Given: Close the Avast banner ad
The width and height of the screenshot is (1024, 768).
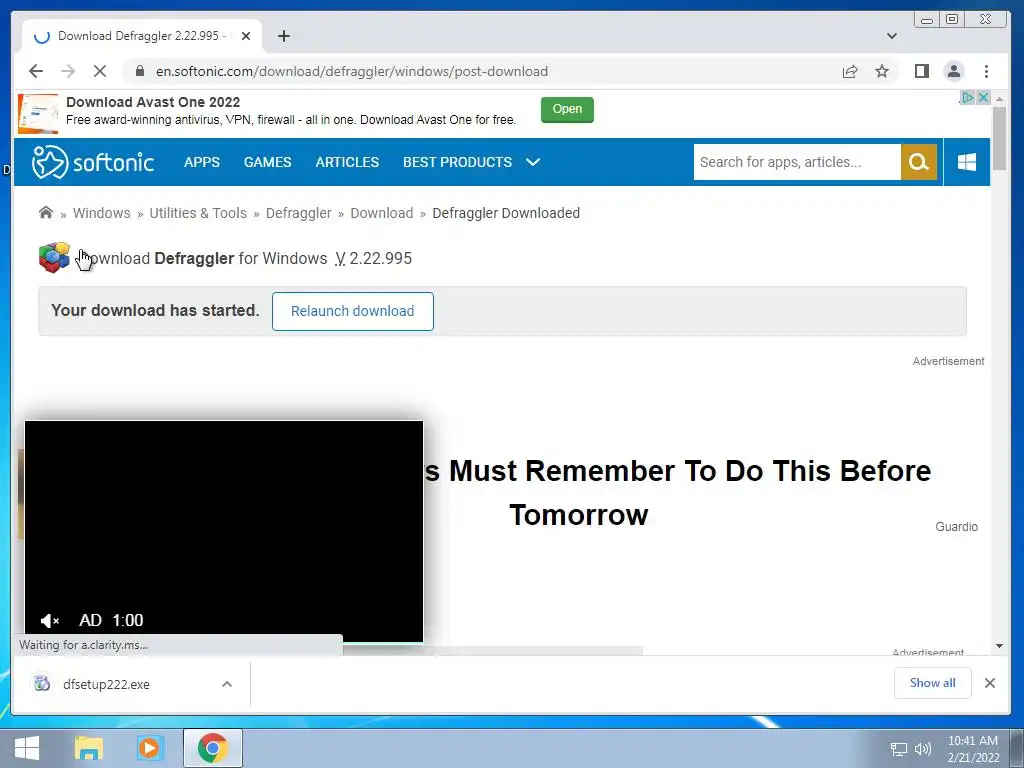Looking at the screenshot, I should [x=983, y=97].
